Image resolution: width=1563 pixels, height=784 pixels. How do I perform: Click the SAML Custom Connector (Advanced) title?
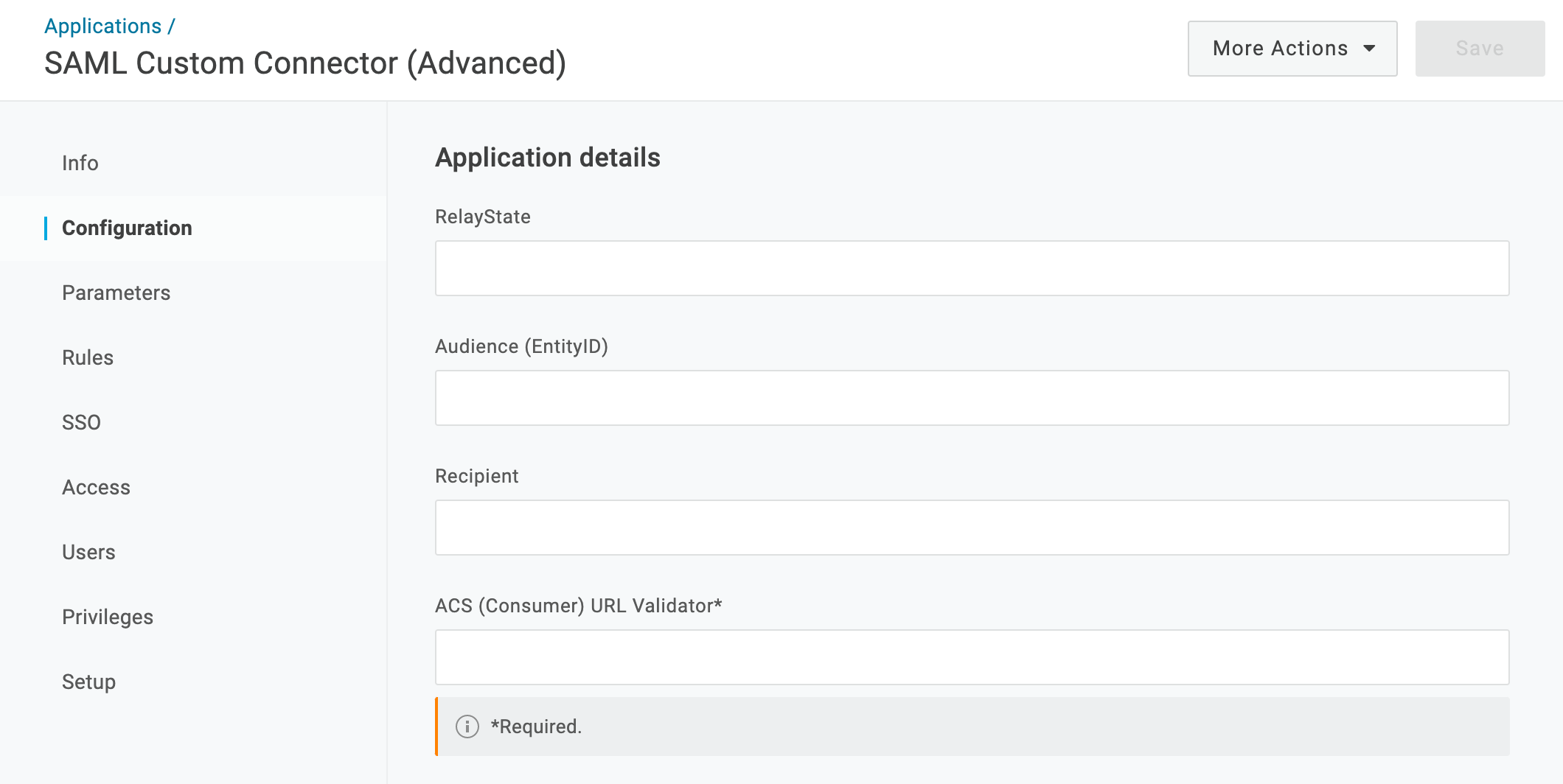305,63
